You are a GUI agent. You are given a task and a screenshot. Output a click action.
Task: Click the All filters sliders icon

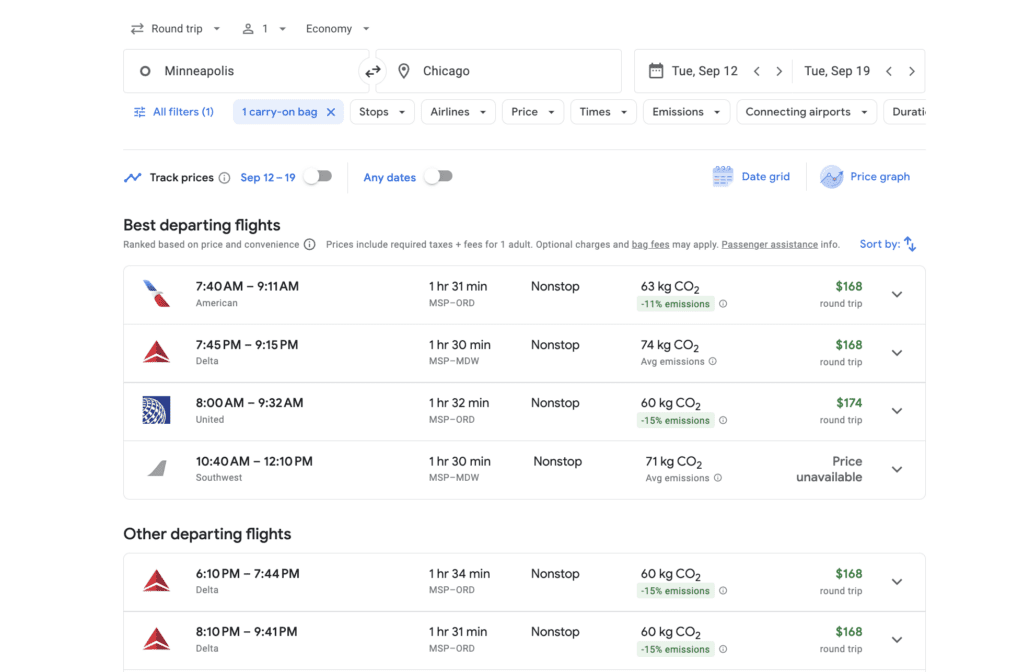(139, 111)
